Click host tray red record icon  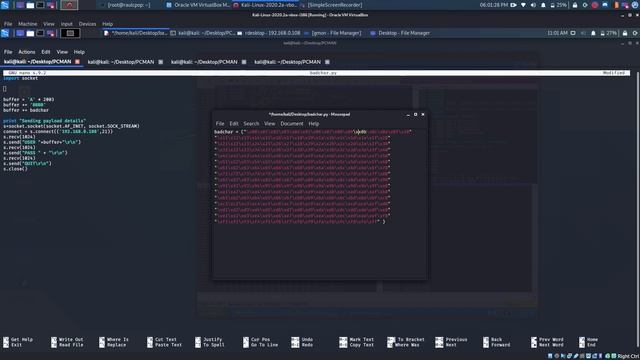[595, 5]
